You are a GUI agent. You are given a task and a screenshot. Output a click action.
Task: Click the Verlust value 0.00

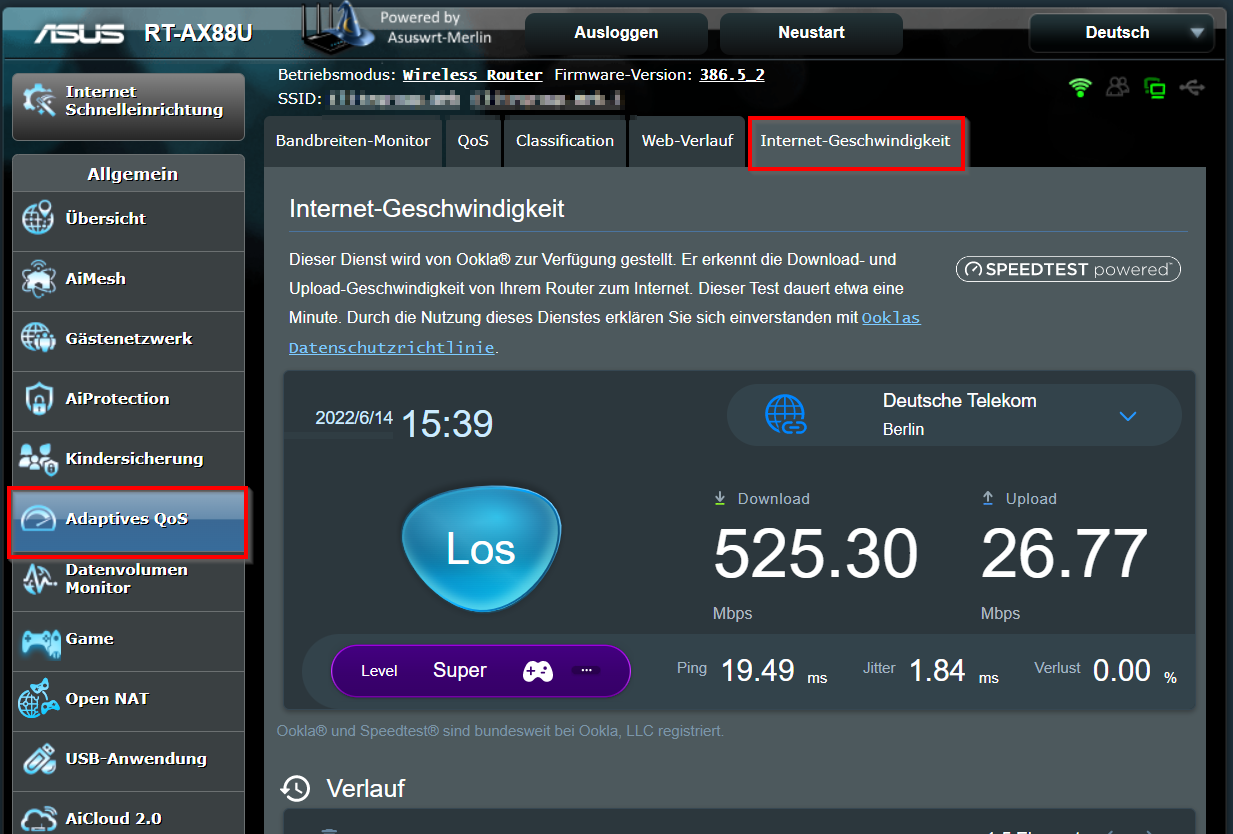[x=1122, y=670]
